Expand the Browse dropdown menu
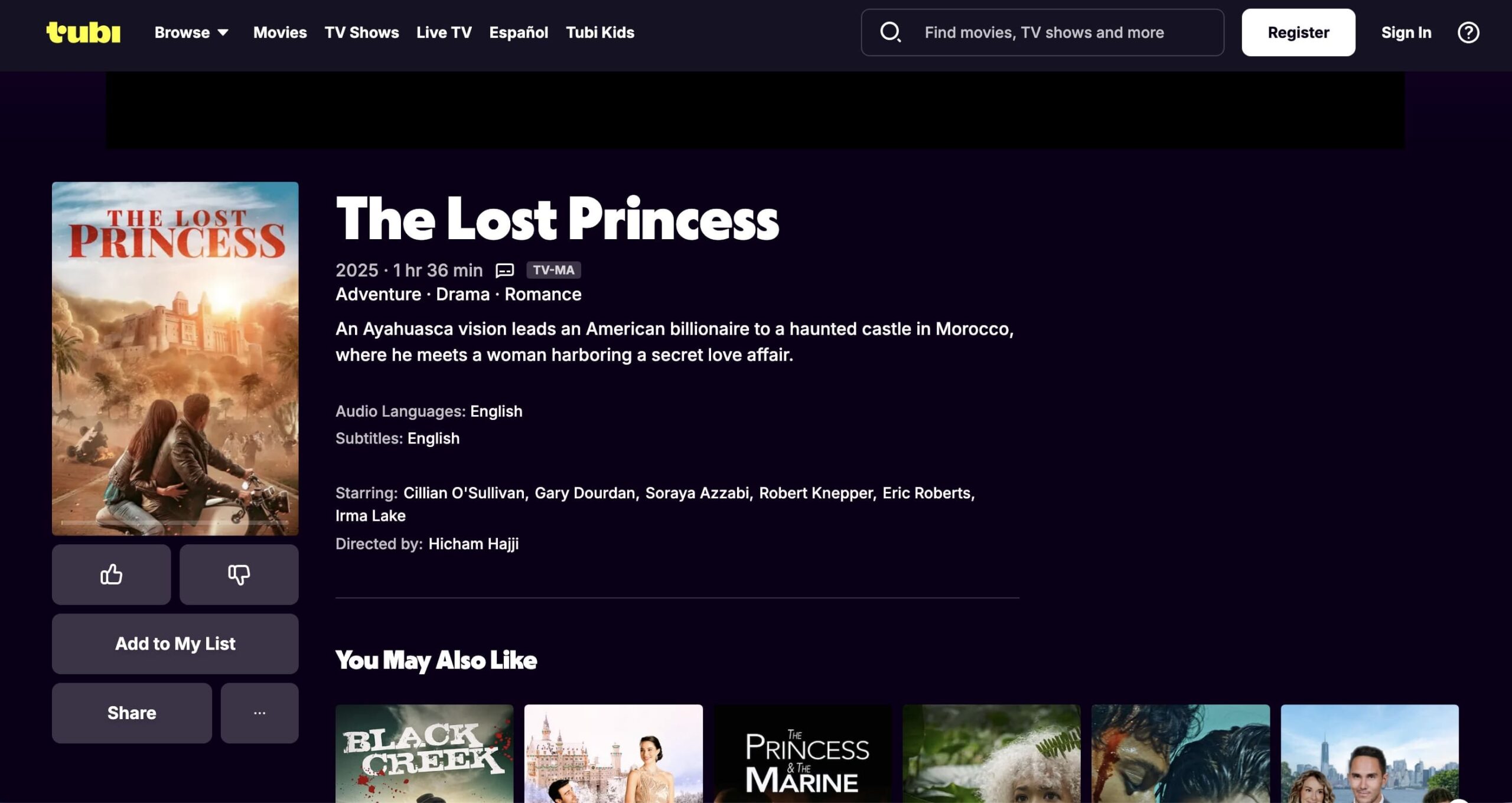 pos(191,32)
